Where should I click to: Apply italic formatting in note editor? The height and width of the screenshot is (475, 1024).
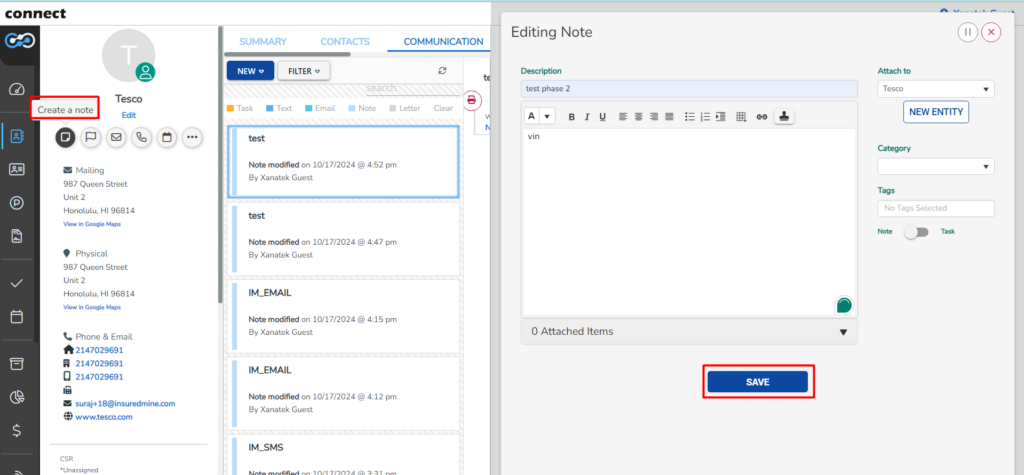[x=587, y=117]
